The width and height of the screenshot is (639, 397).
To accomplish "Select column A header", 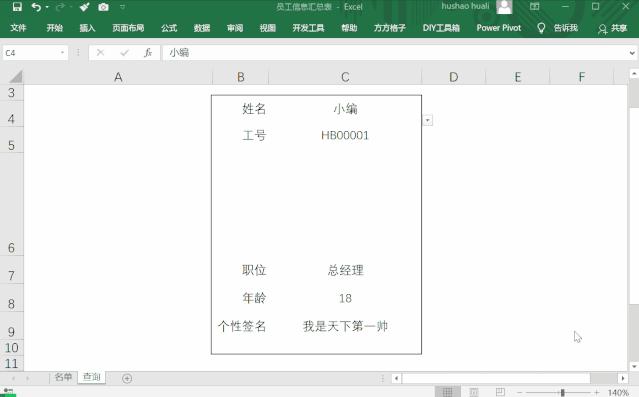I will [118, 77].
